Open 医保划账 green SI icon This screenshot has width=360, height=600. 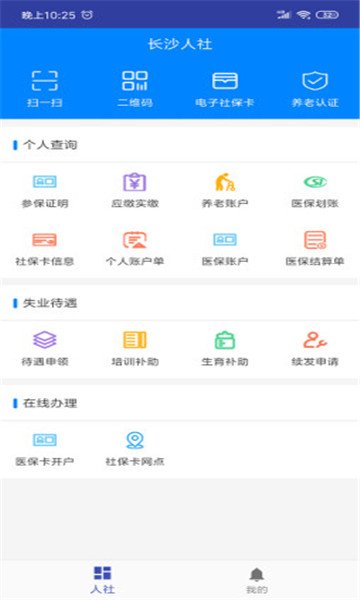point(315,182)
